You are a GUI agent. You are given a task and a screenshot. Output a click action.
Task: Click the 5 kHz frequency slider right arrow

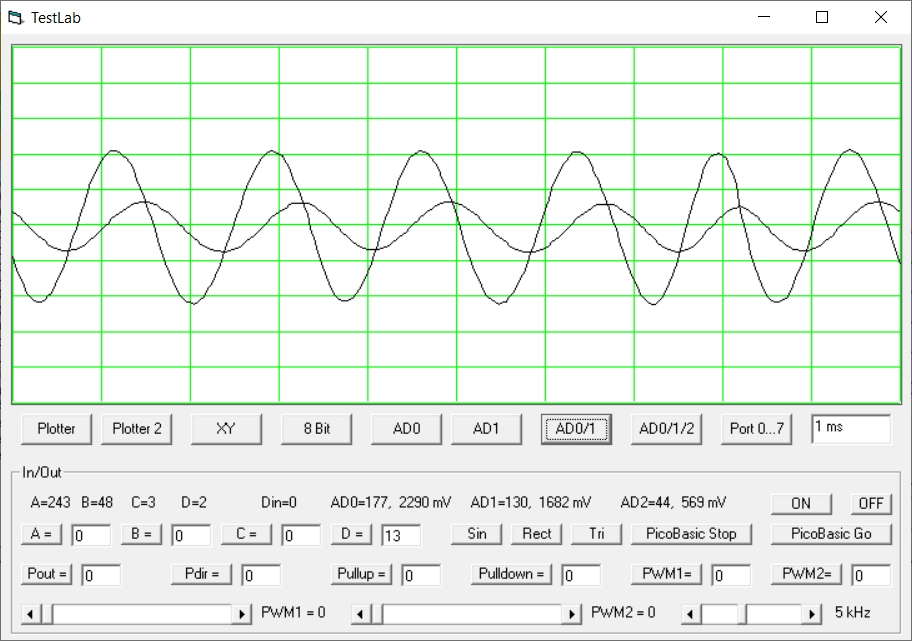click(x=812, y=613)
